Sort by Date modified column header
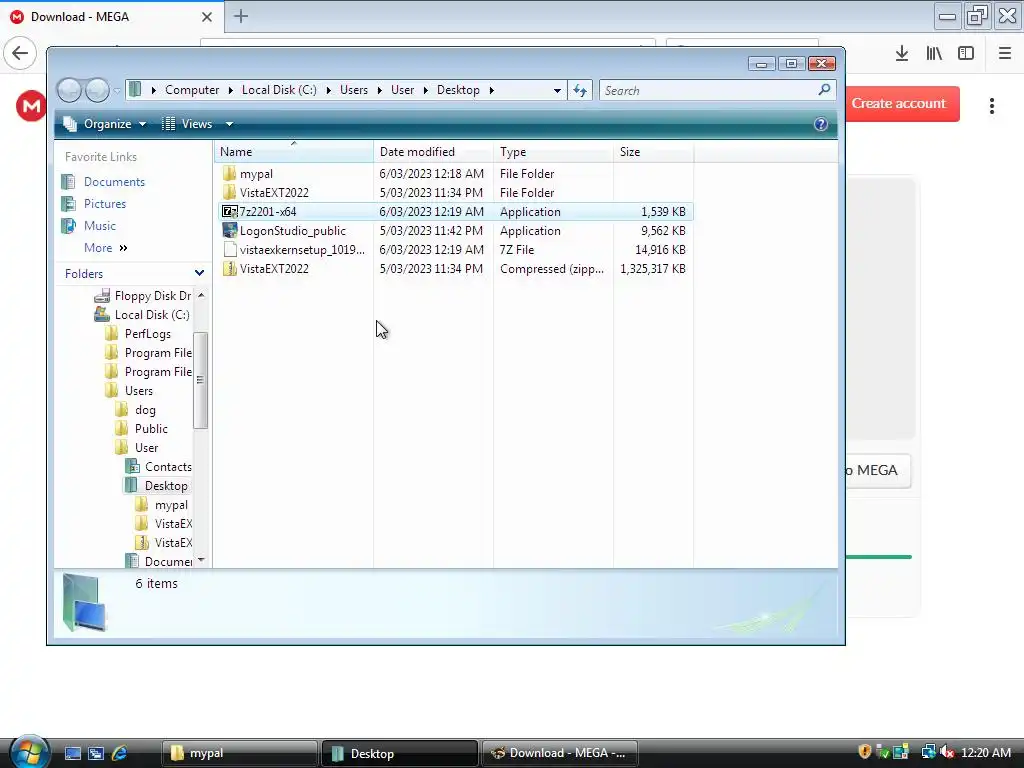Viewport: 1024px width, 768px height. point(433,152)
